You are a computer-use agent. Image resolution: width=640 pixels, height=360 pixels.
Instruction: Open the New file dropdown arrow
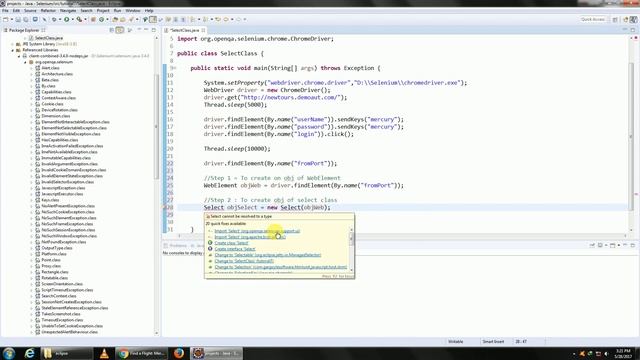point(11,19)
